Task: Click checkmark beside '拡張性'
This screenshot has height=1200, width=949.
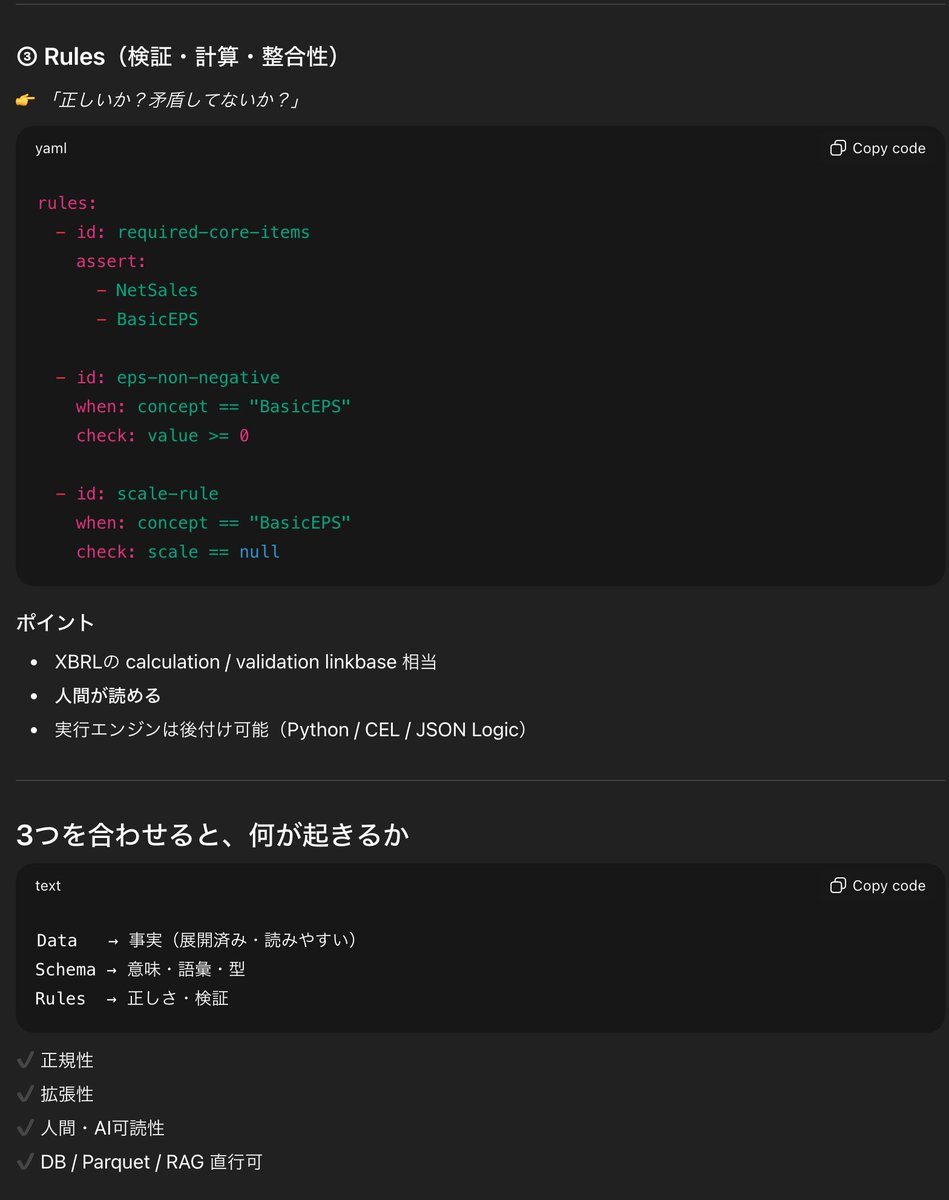Action: [x=26, y=1094]
